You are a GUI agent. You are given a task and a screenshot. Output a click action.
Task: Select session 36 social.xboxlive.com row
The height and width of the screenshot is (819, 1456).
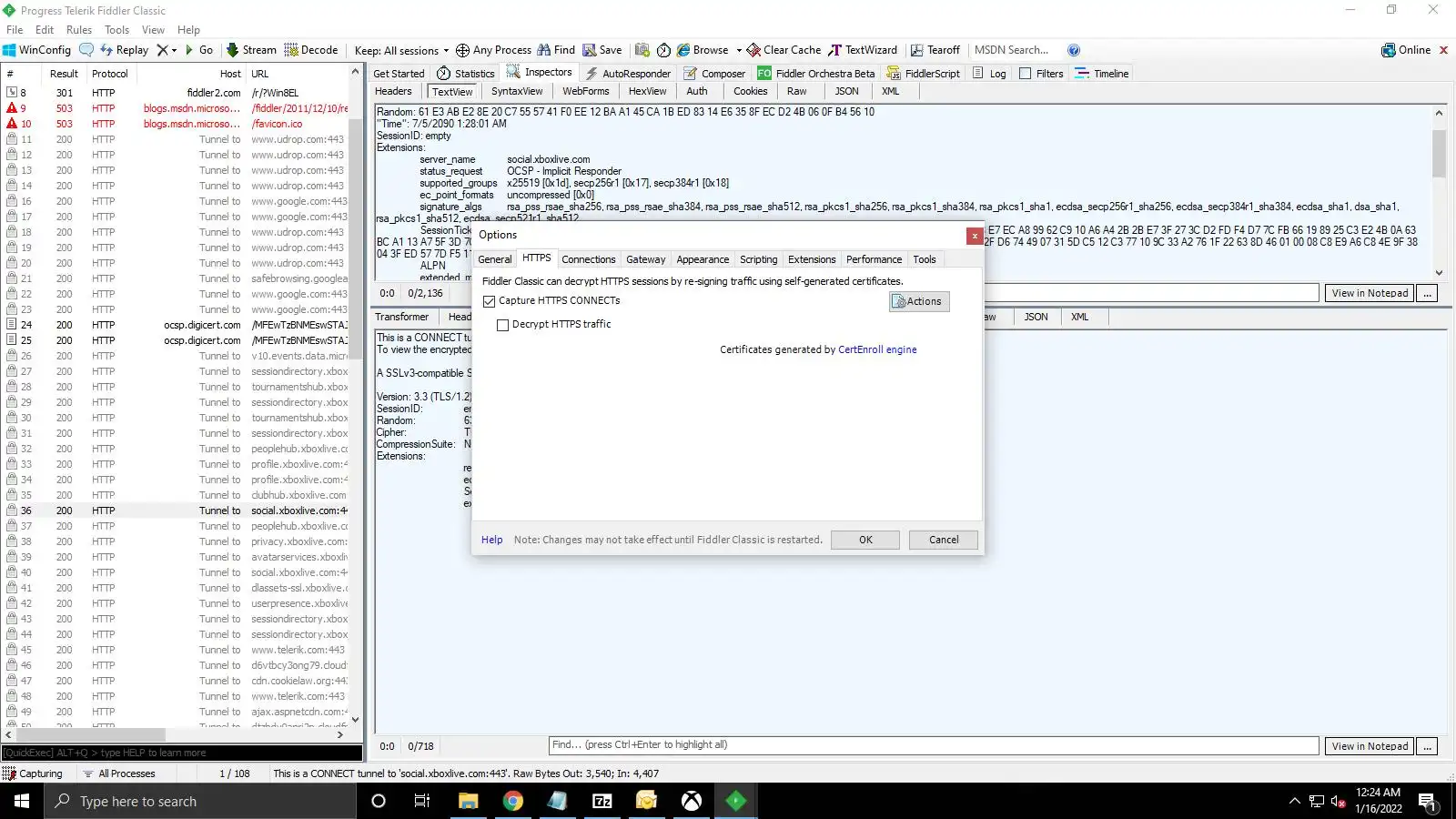(x=177, y=511)
